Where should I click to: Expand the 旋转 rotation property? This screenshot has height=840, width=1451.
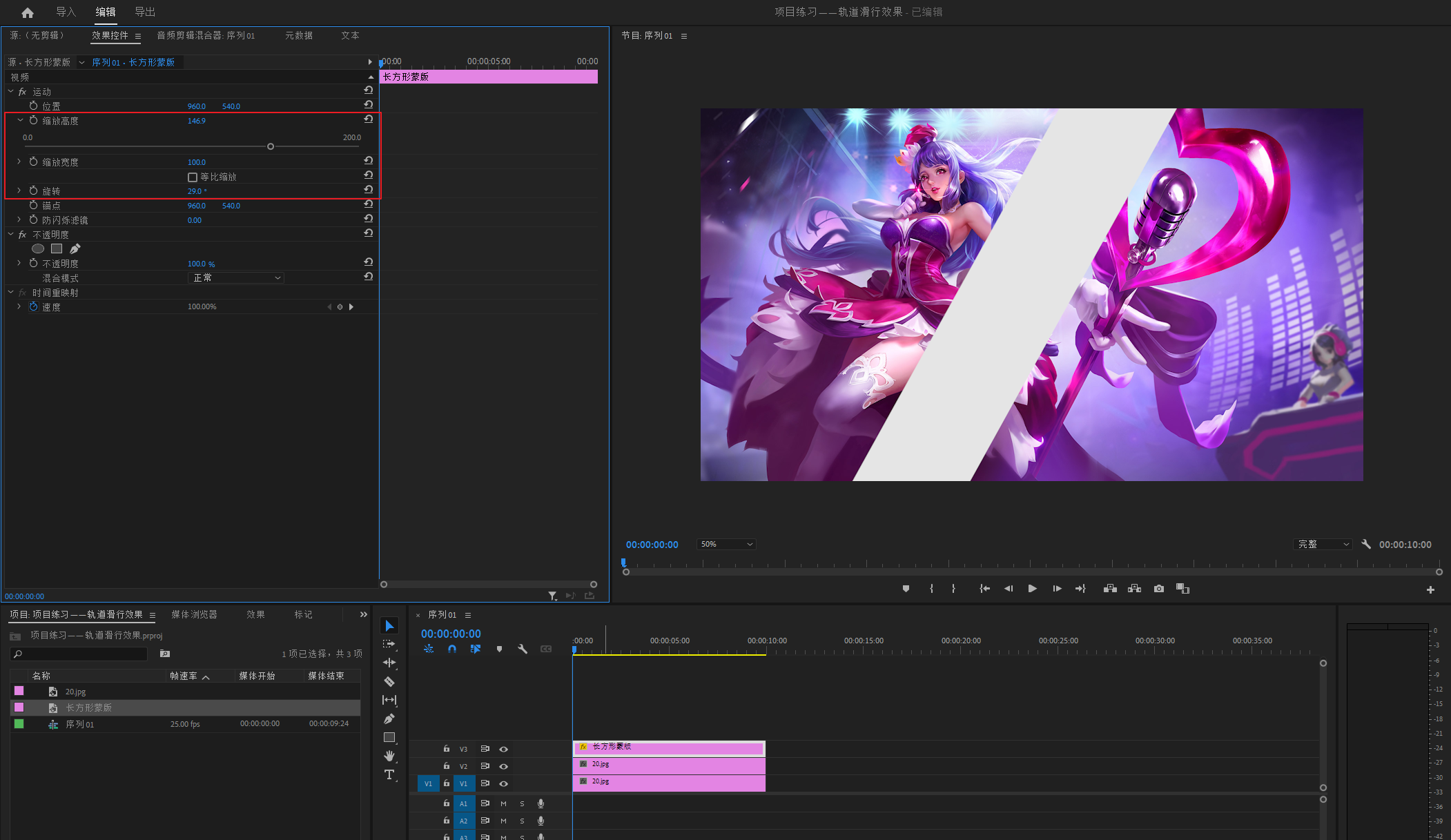19,191
